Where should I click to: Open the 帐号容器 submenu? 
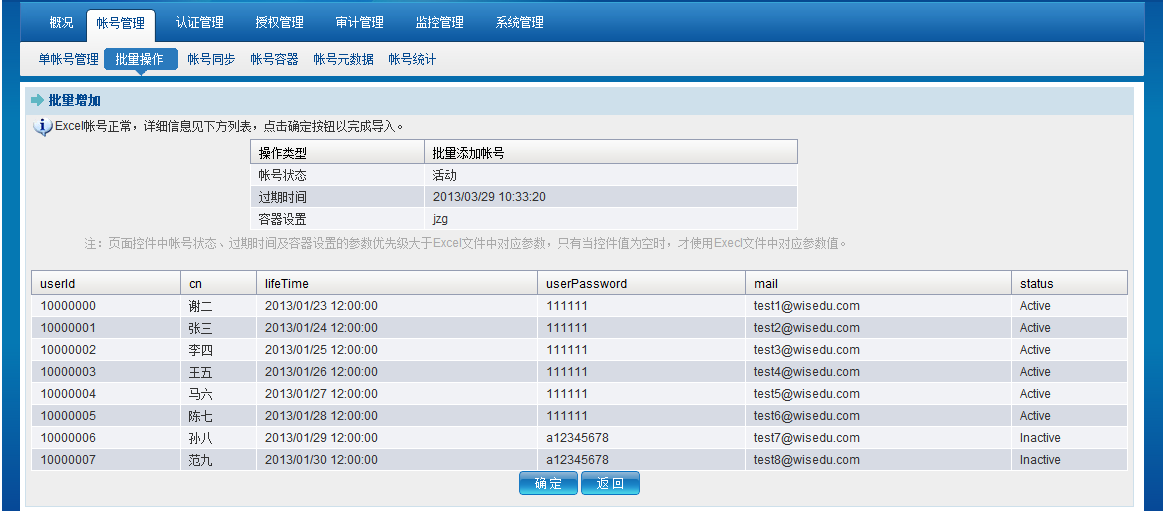(x=274, y=59)
